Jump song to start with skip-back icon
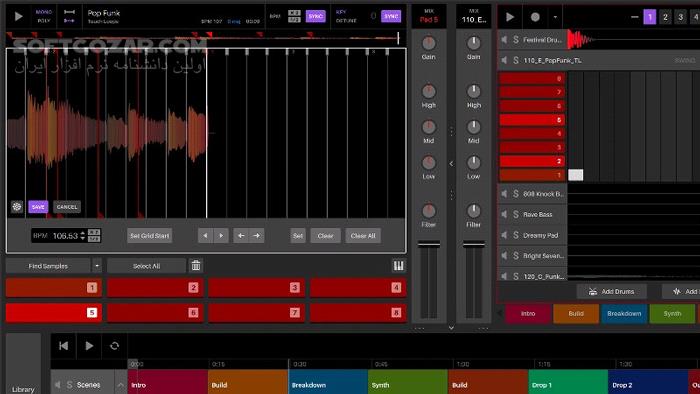The image size is (700, 394). click(x=63, y=346)
